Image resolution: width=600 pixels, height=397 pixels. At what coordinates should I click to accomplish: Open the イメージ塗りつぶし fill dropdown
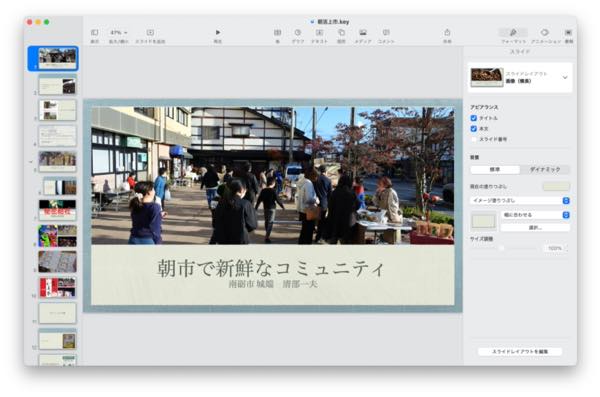[x=520, y=201]
